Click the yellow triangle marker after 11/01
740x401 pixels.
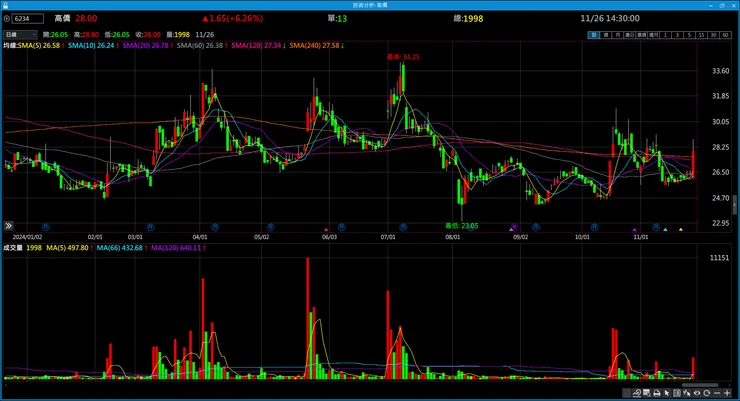681,229
